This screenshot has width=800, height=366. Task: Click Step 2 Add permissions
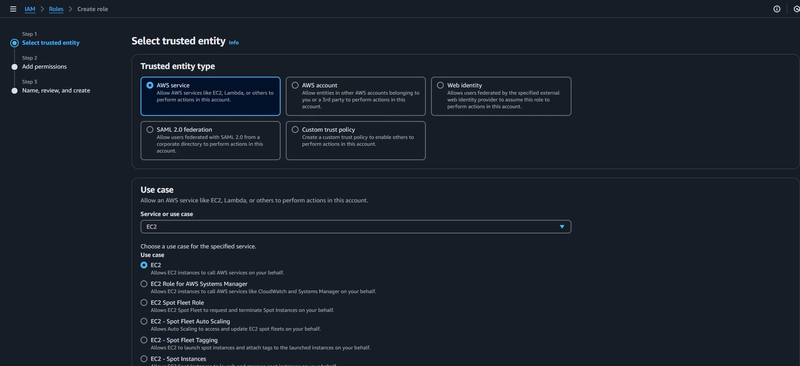[x=44, y=67]
